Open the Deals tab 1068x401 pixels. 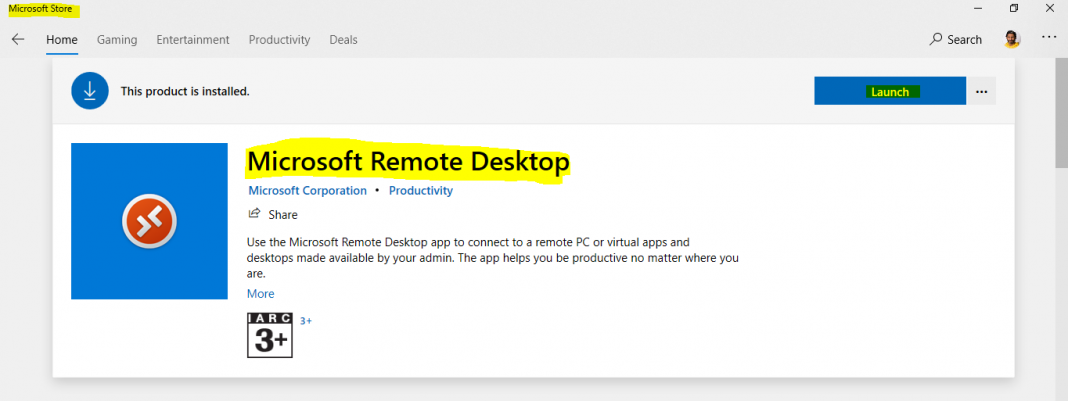[343, 39]
